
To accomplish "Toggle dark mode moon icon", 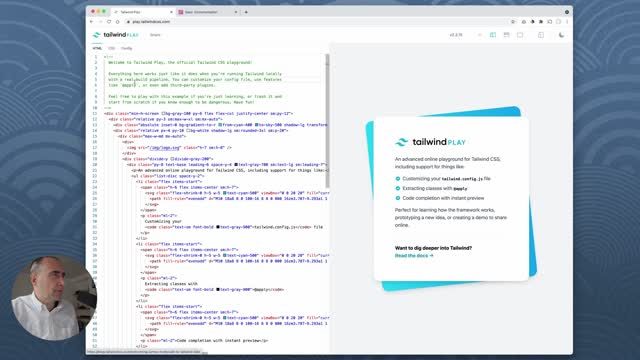I will [x=562, y=35].
